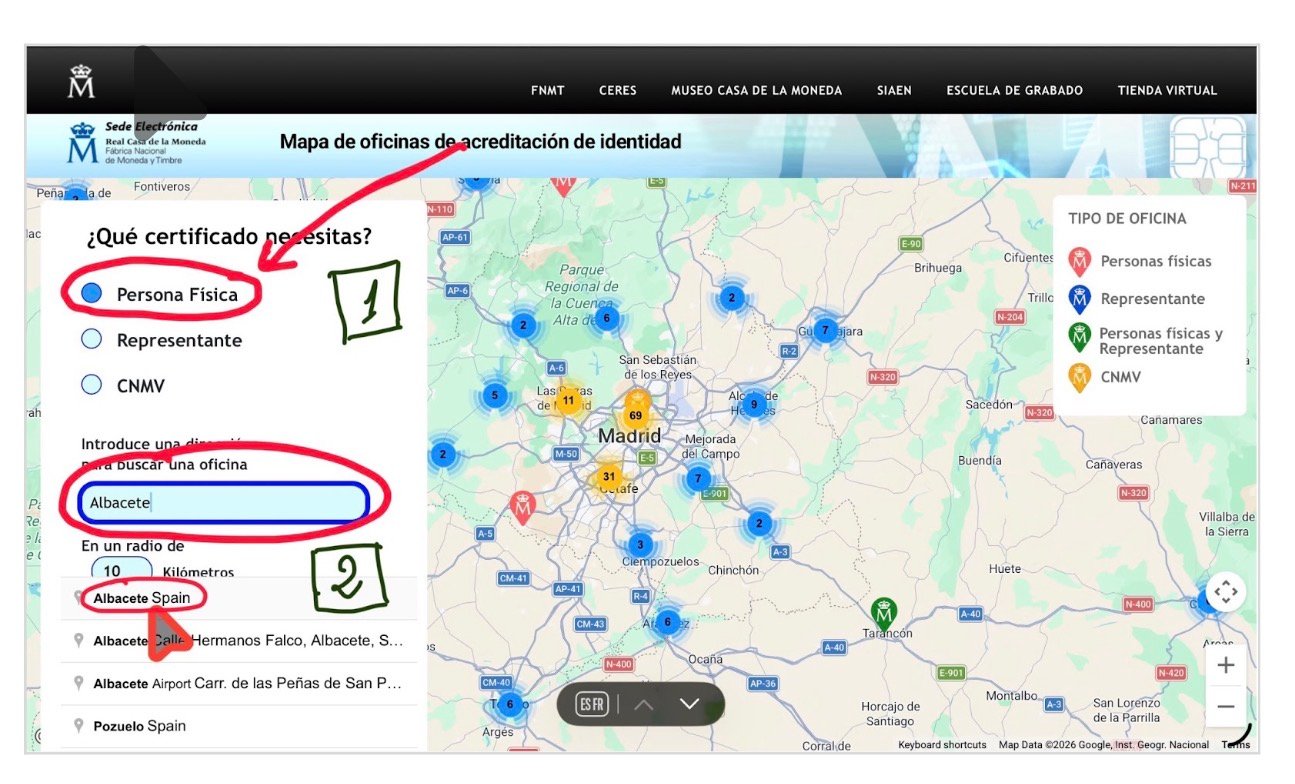Image resolution: width=1295 pixels, height=784 pixels.
Task: Select the Albacete Spain suggestion in the list
Action: pos(140,598)
